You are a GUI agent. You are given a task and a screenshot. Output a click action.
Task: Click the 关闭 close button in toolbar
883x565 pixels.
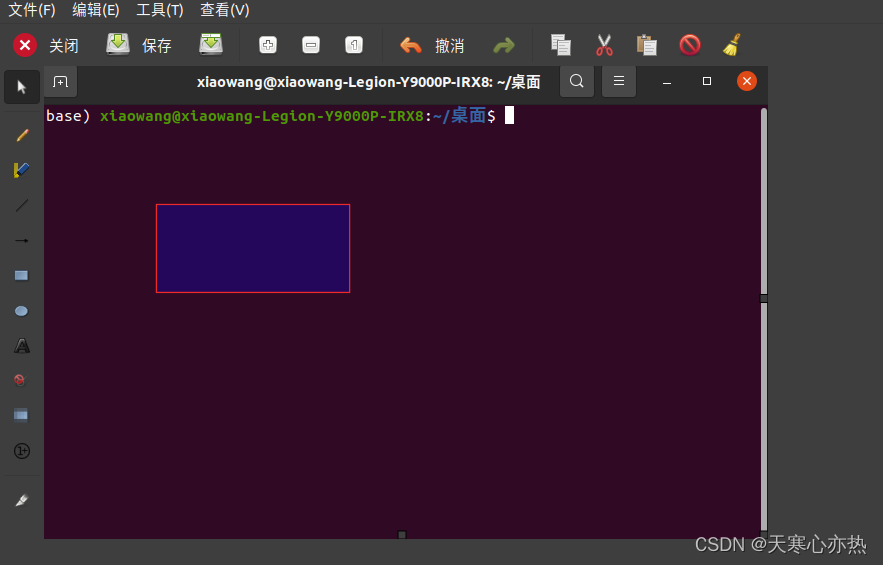46,45
